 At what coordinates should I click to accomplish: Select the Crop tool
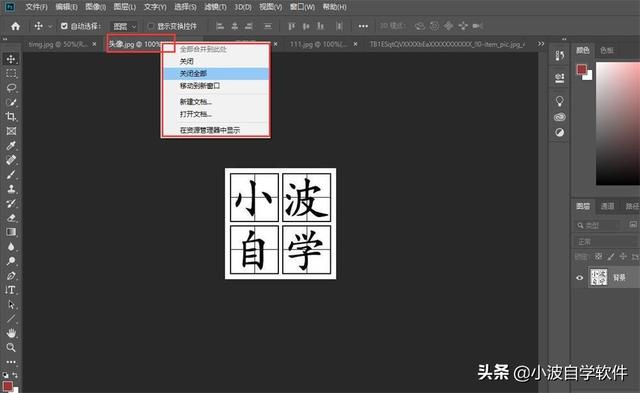tap(11, 117)
